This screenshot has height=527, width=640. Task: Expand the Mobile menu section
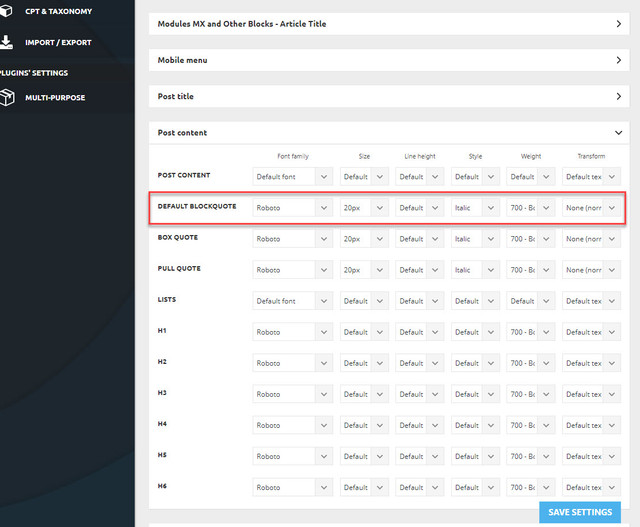pyautogui.click(x=389, y=60)
